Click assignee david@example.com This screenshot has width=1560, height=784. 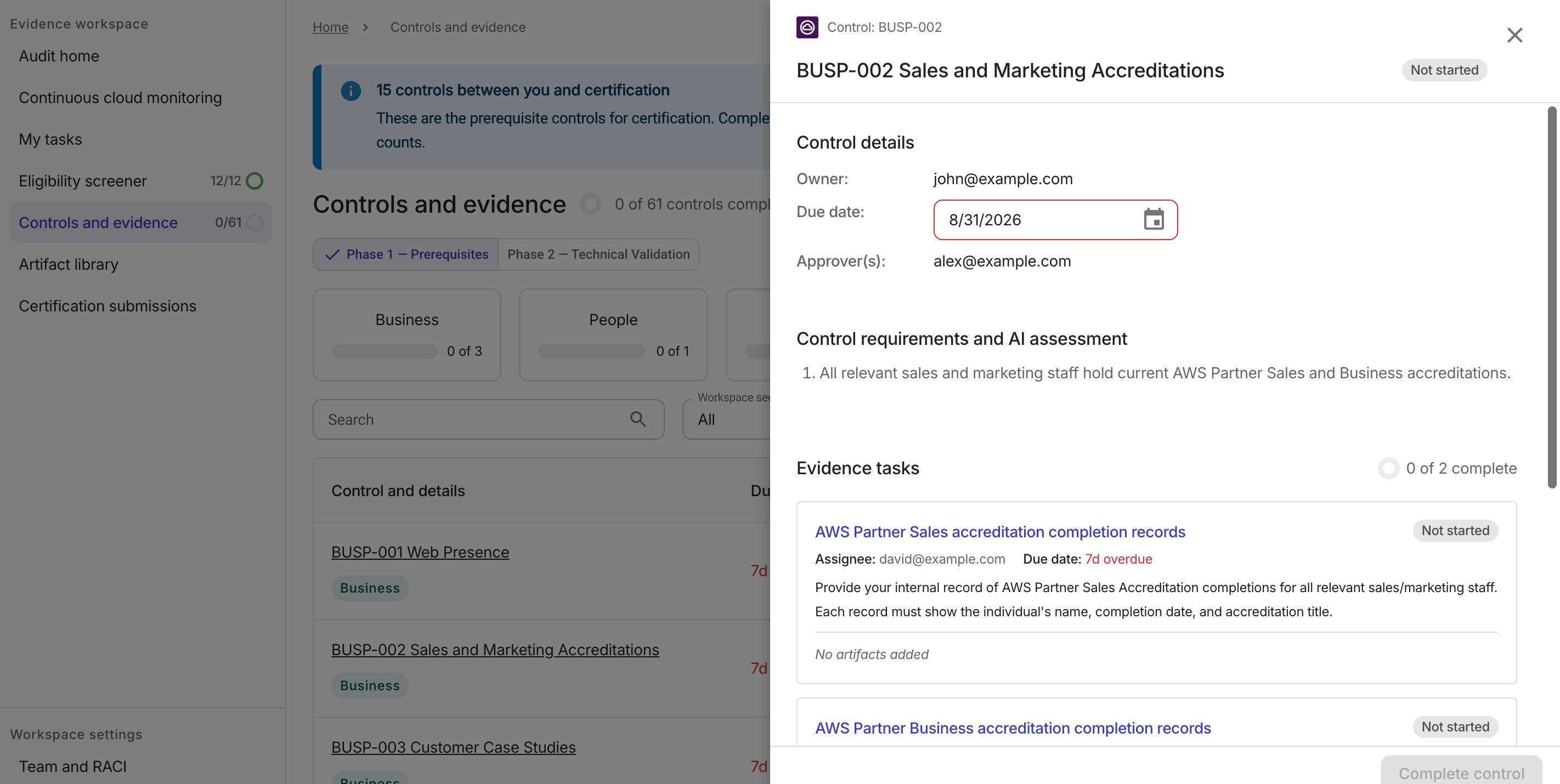(x=942, y=559)
